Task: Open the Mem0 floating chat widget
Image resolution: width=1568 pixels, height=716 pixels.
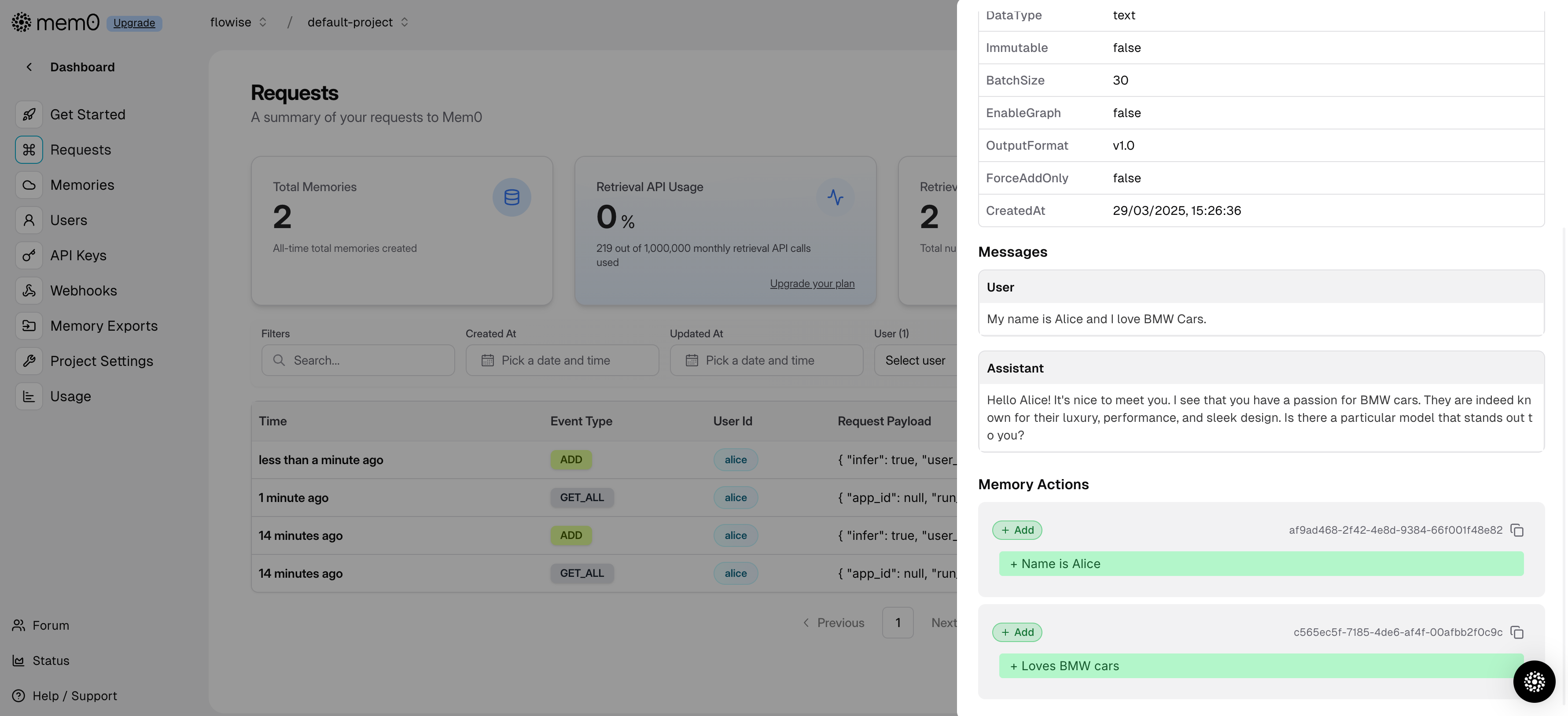Action: click(1534, 681)
